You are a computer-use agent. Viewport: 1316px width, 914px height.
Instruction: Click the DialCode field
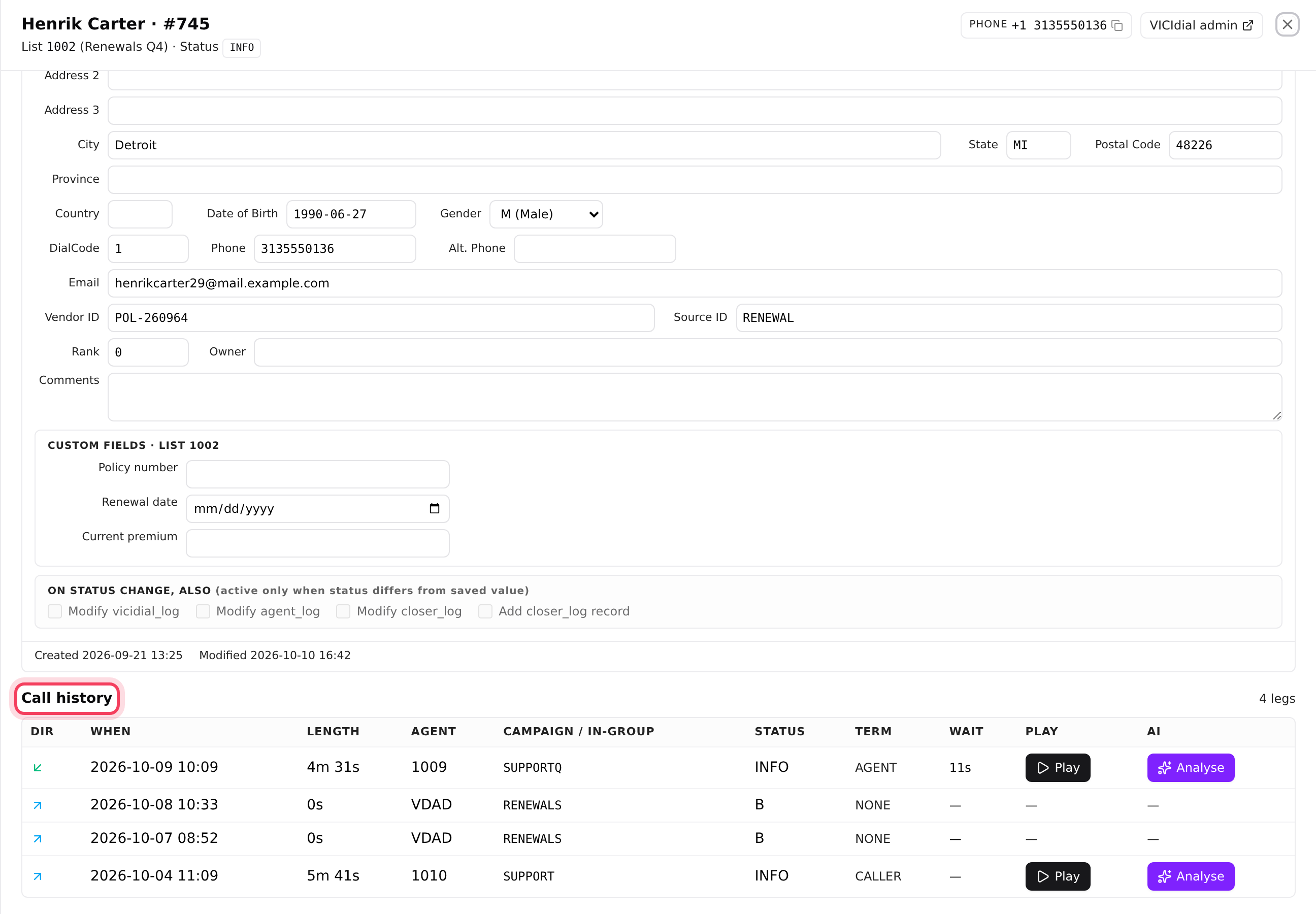click(148, 248)
